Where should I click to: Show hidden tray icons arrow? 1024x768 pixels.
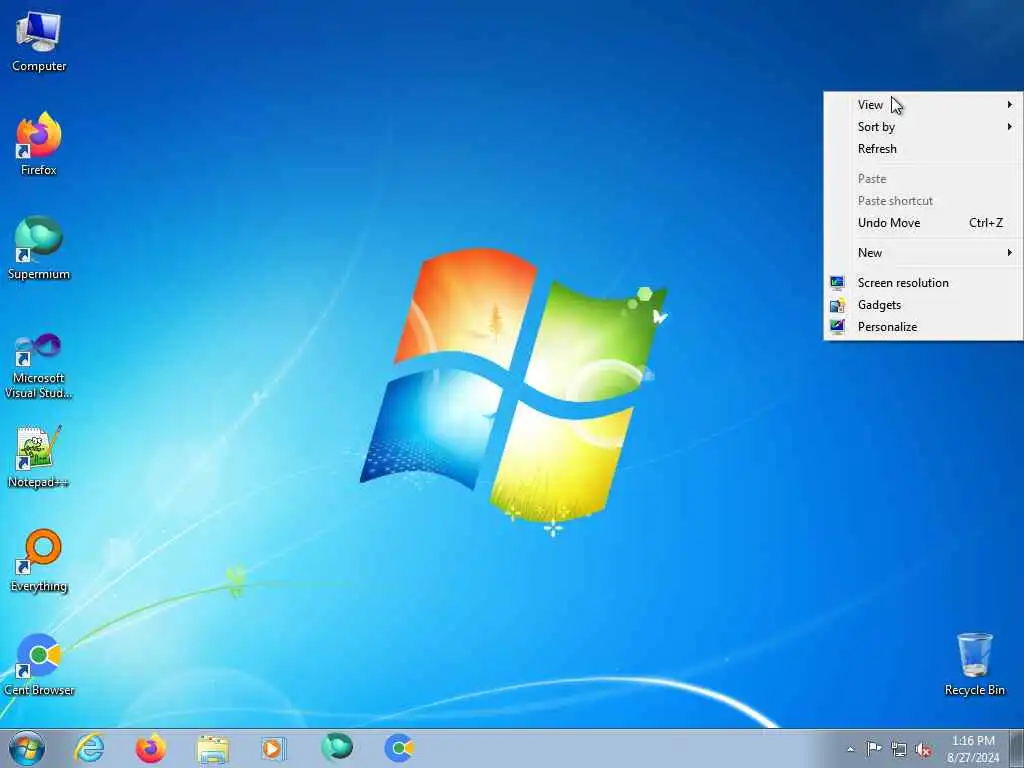(850, 749)
